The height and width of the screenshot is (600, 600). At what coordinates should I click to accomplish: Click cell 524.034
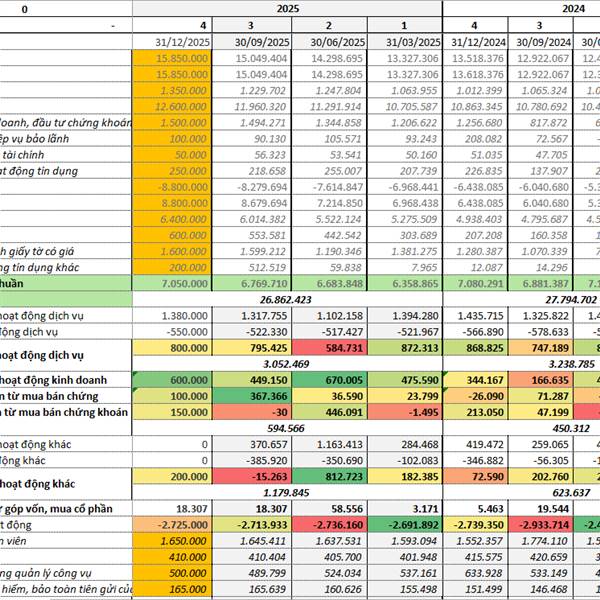329,572
